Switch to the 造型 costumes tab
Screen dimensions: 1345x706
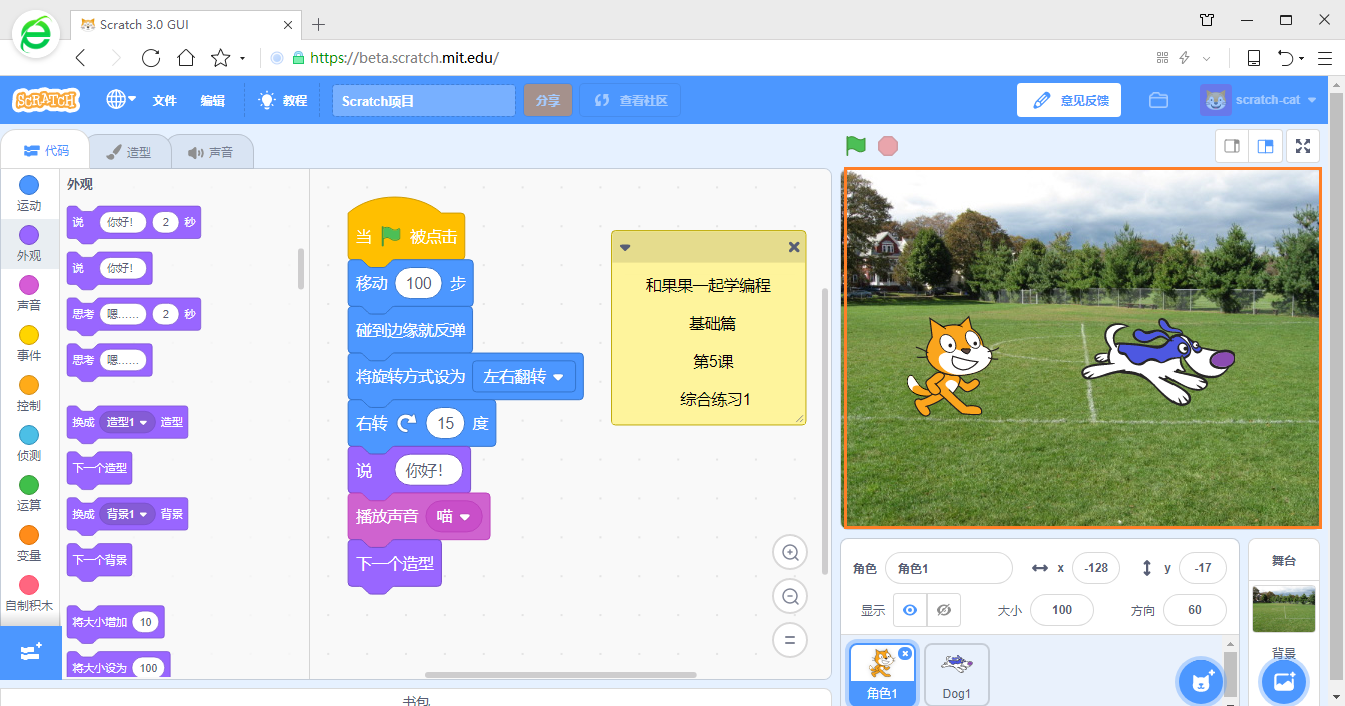(129, 152)
